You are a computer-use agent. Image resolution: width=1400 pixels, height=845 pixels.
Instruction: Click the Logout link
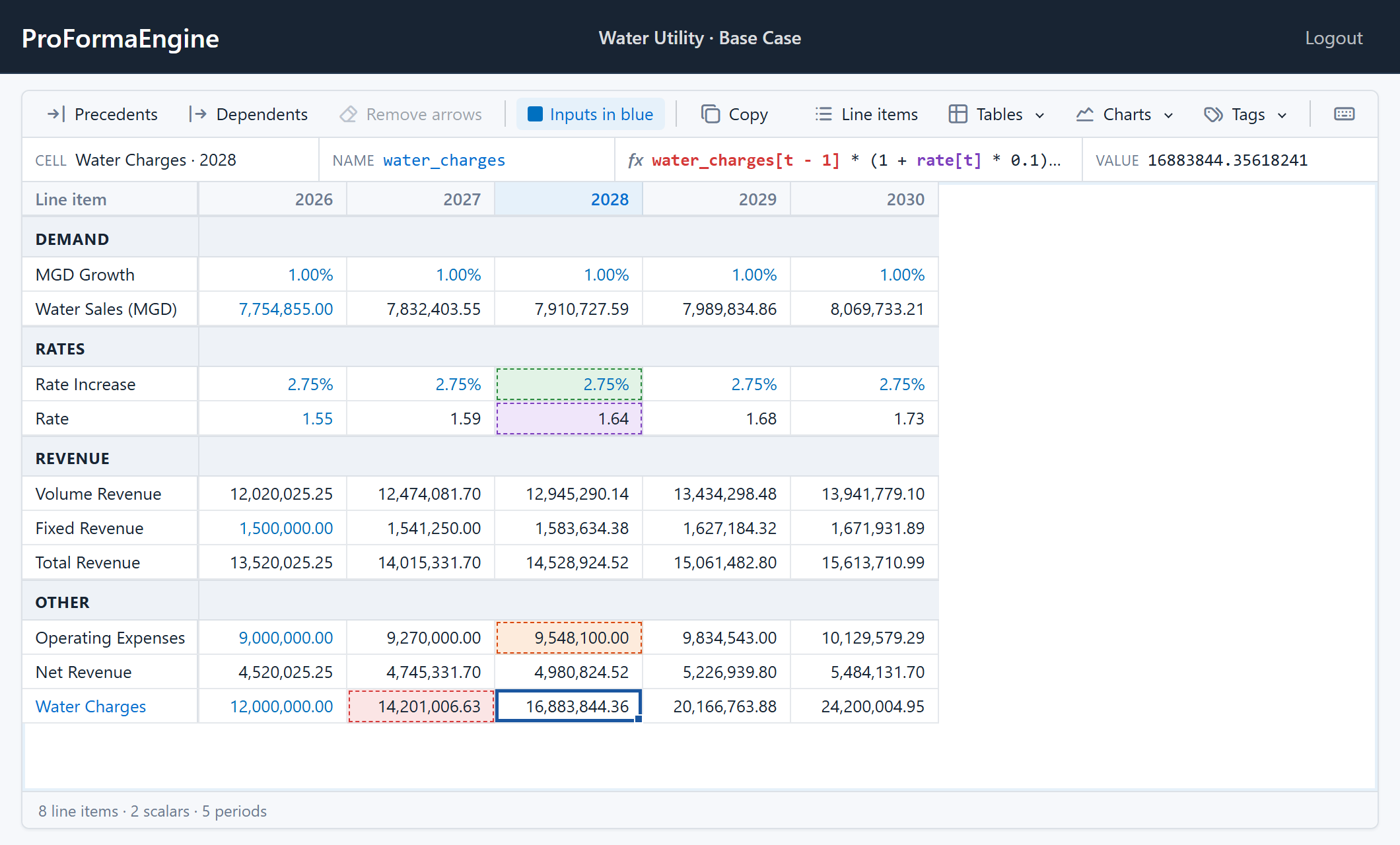pyautogui.click(x=1333, y=38)
